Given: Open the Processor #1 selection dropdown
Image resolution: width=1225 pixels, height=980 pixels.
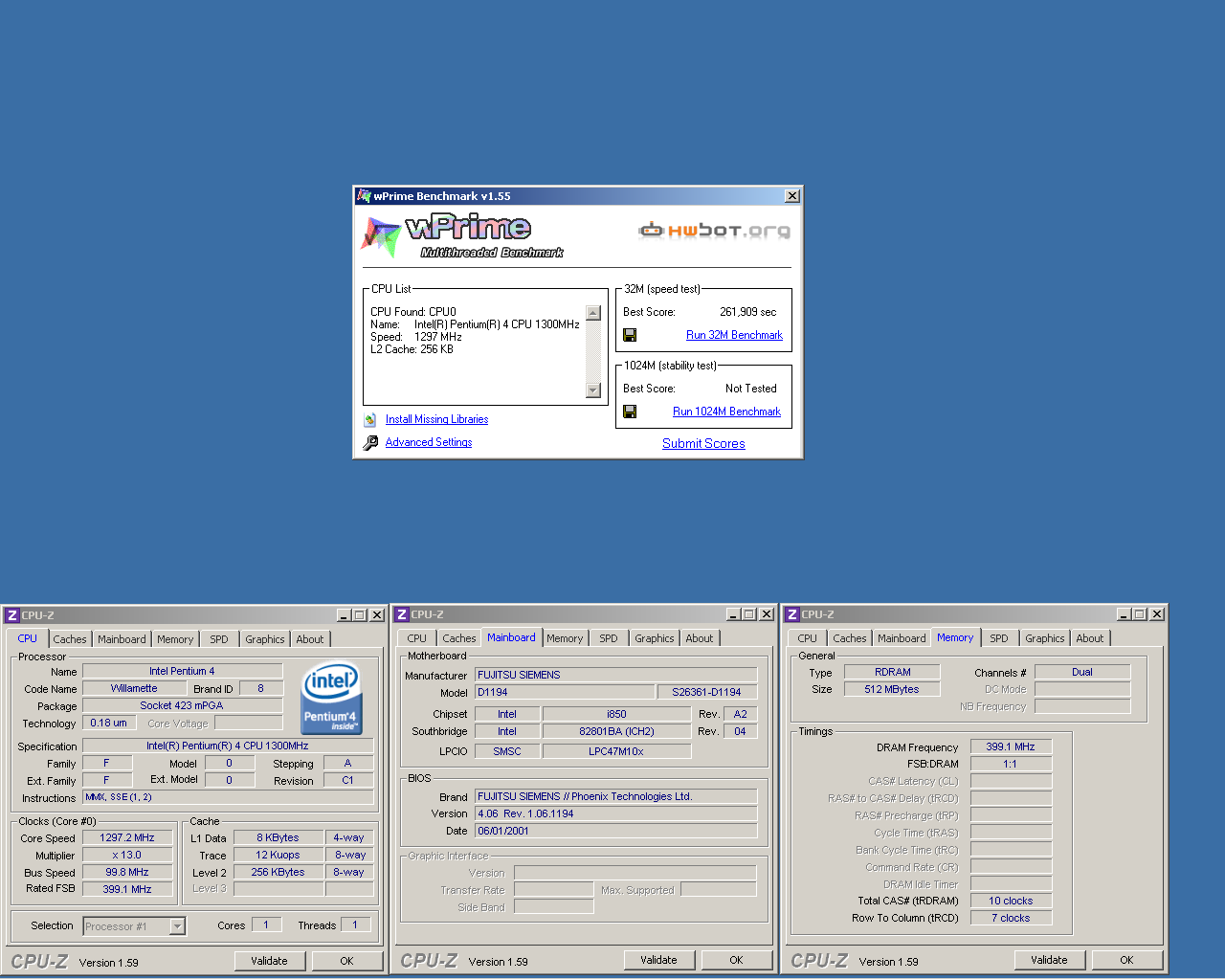Looking at the screenshot, I should pyautogui.click(x=177, y=925).
